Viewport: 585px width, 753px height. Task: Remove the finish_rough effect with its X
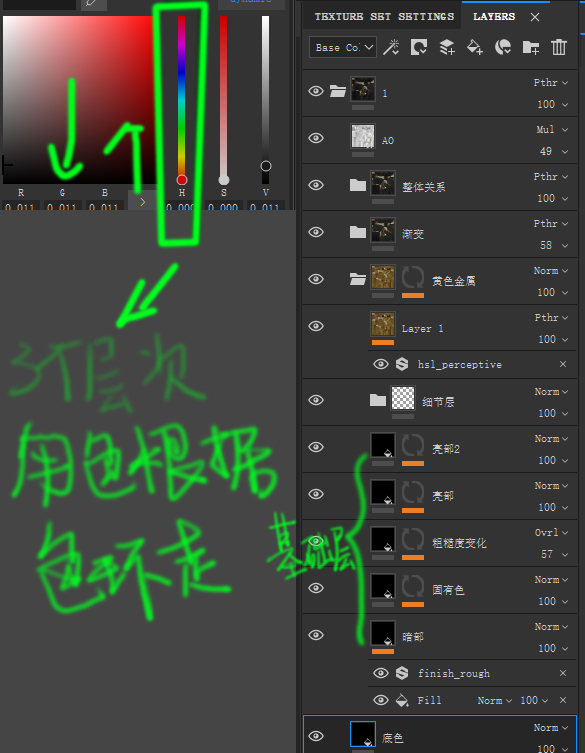[x=563, y=673]
